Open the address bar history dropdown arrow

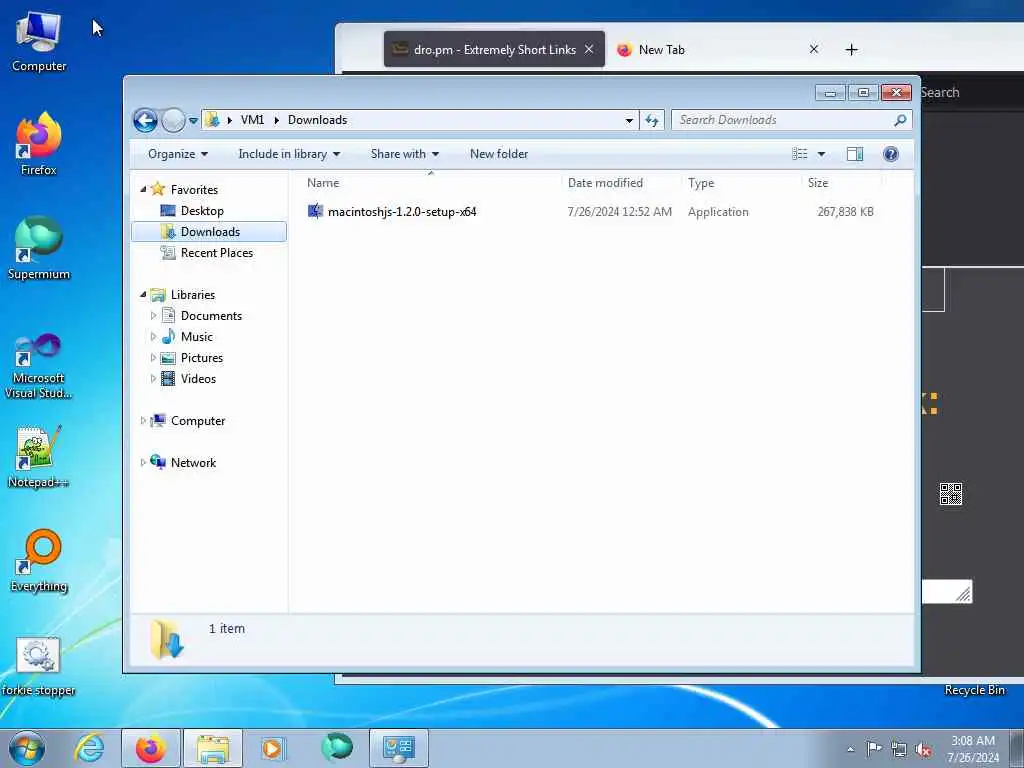pyautogui.click(x=629, y=120)
